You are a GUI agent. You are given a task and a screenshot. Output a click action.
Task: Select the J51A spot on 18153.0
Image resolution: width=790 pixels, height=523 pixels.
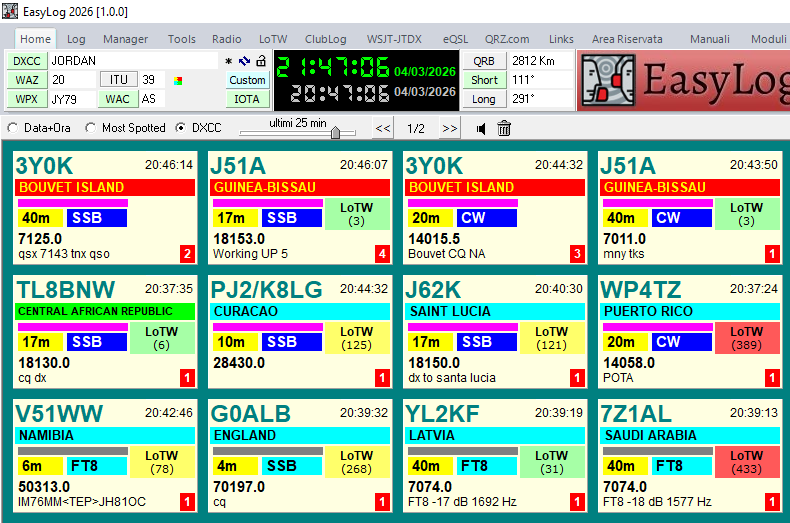tap(300, 208)
